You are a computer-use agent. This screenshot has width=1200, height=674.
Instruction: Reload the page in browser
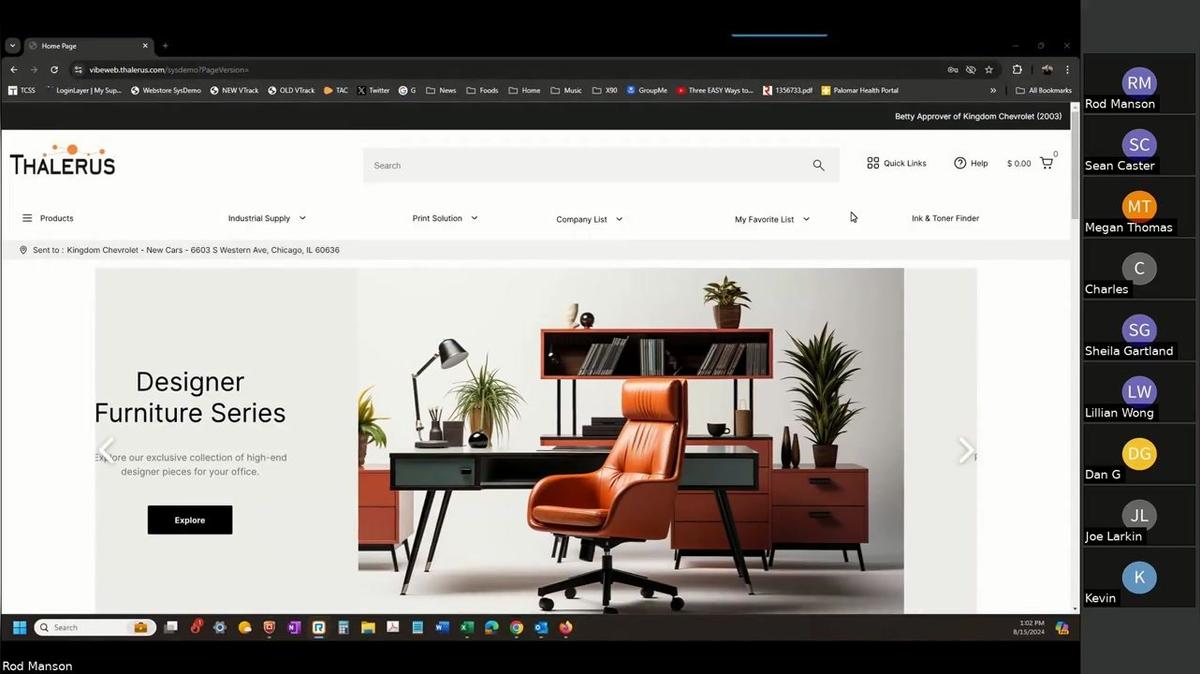coord(53,70)
